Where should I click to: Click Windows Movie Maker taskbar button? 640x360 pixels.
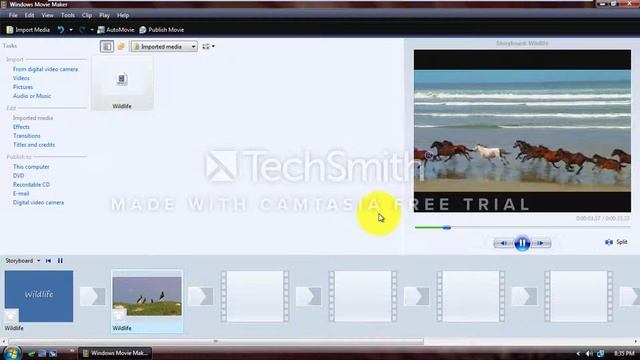pyautogui.click(x=115, y=353)
